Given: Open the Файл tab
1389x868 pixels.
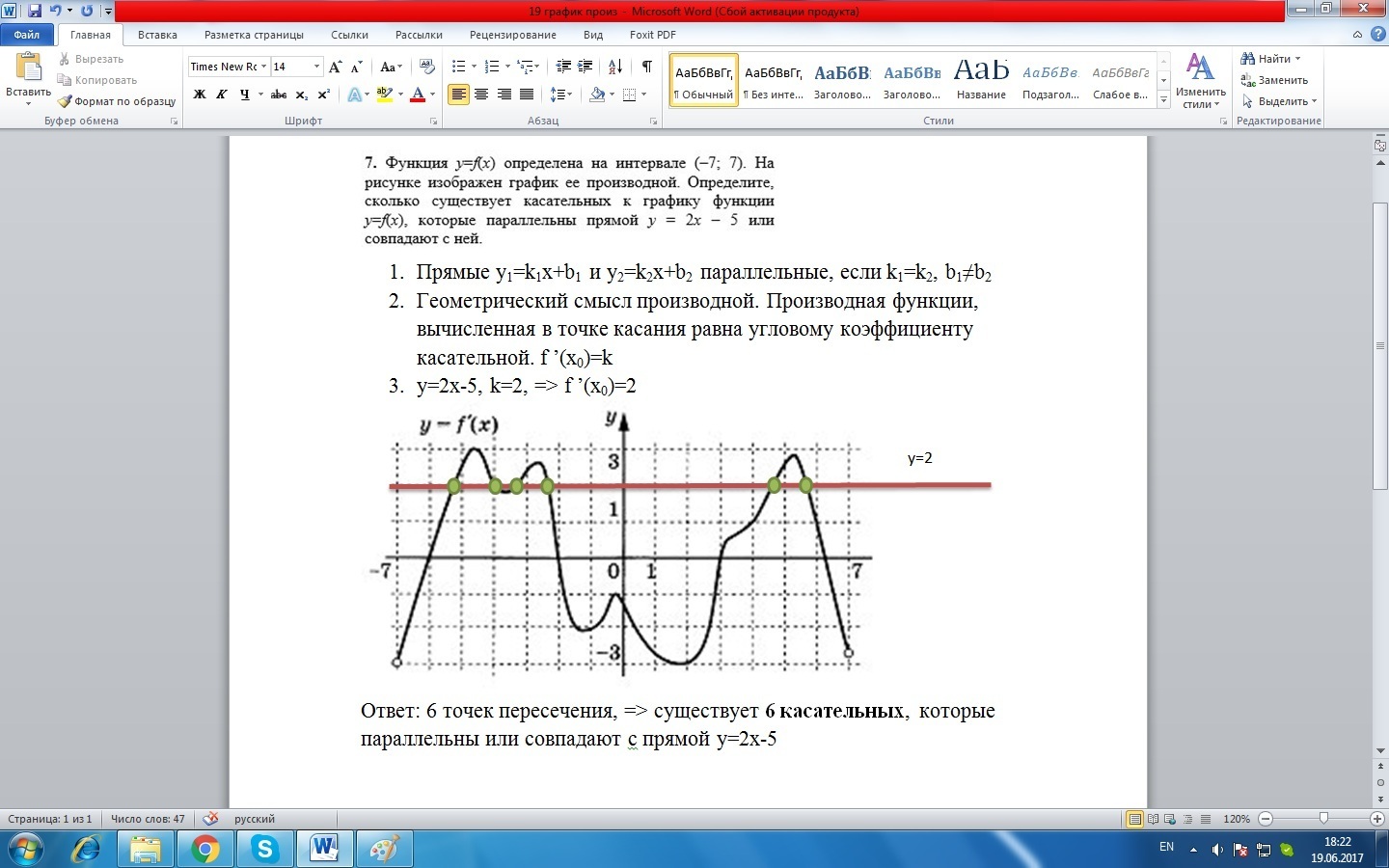Looking at the screenshot, I should [x=27, y=35].
